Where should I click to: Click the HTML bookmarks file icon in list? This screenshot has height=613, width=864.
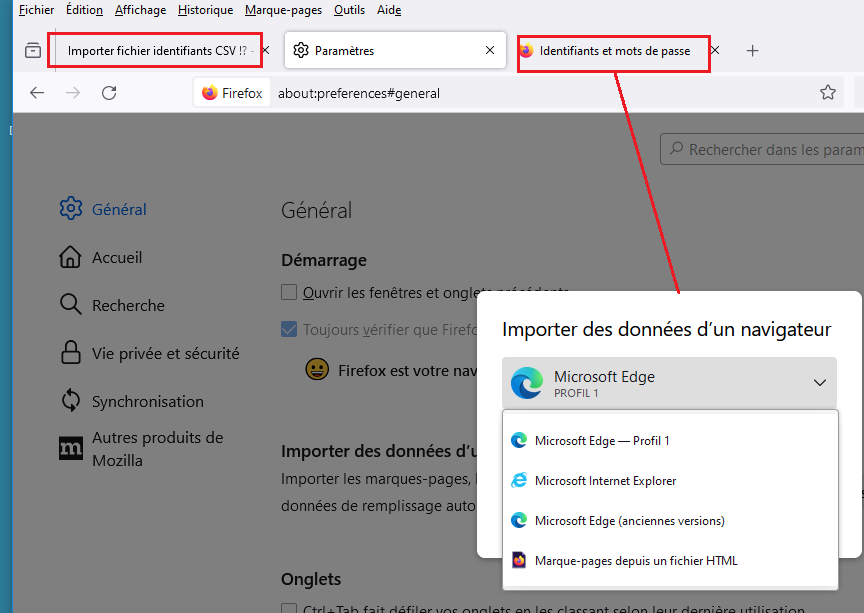coord(519,560)
